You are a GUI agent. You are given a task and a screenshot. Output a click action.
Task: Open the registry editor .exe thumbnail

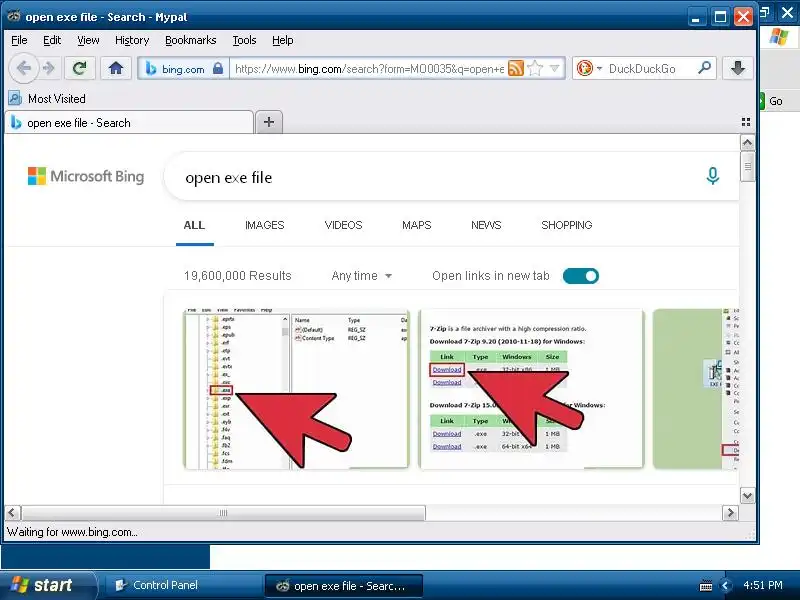(x=296, y=389)
